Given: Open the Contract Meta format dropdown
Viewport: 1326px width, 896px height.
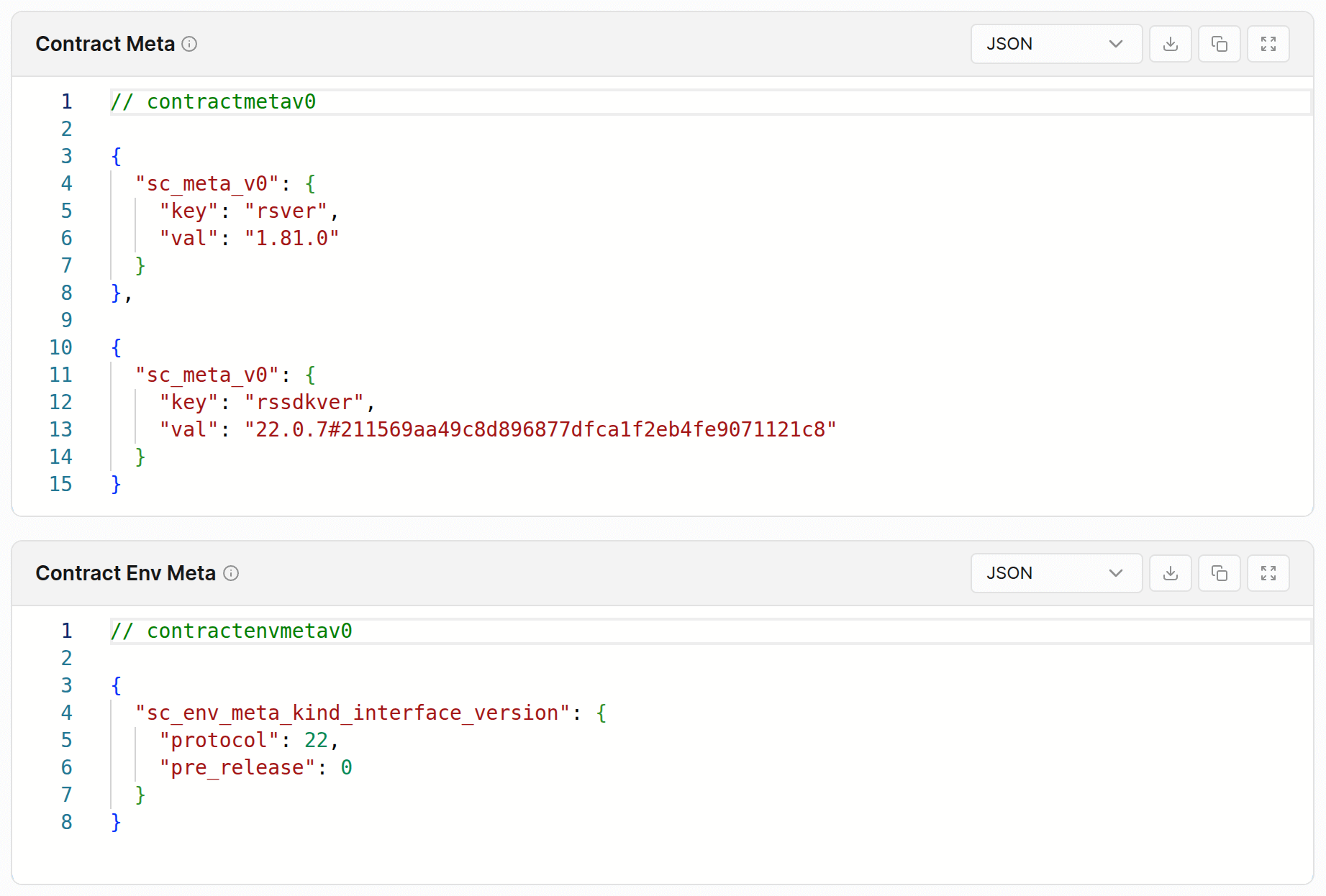Looking at the screenshot, I should pos(1055,44).
